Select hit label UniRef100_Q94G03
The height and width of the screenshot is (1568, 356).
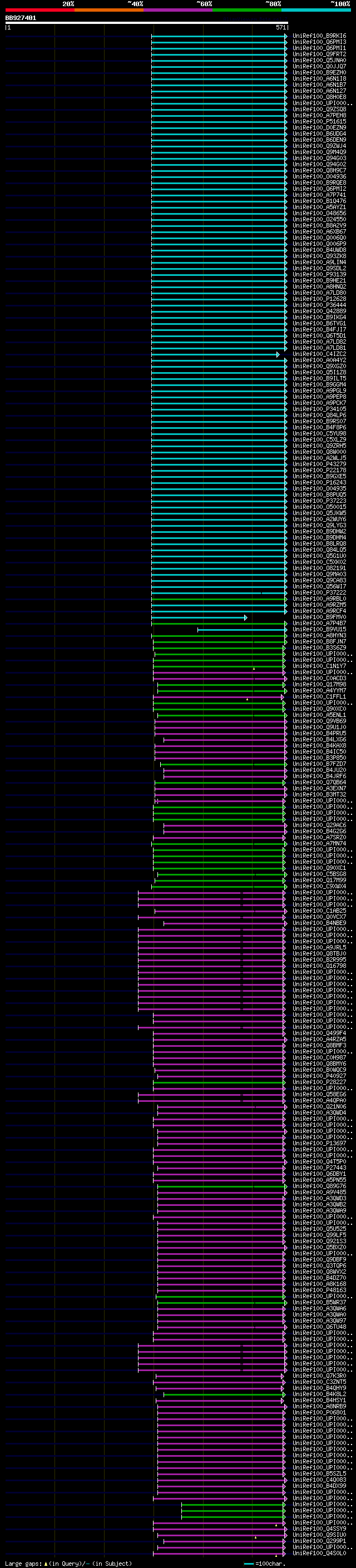319,159
